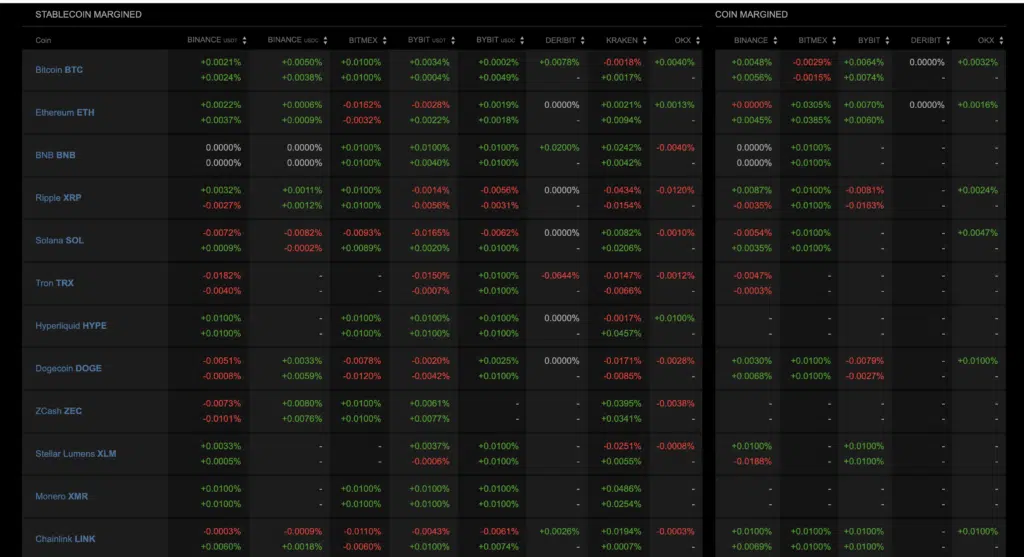Select Ripple Kraken rate -0.0434%
The width and height of the screenshot is (1024, 557).
[622, 190]
